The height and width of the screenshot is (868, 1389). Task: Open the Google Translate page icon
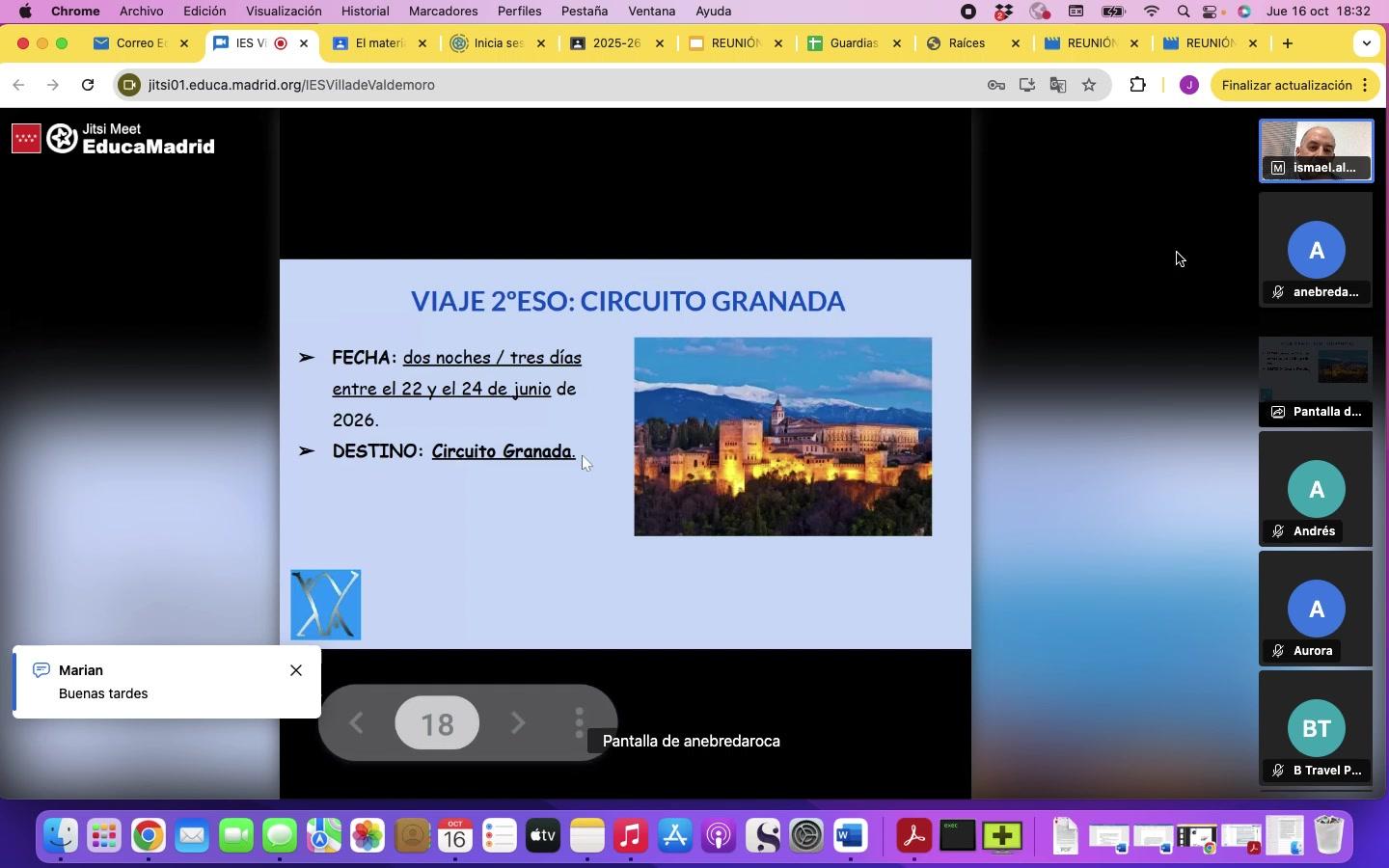tap(1058, 85)
